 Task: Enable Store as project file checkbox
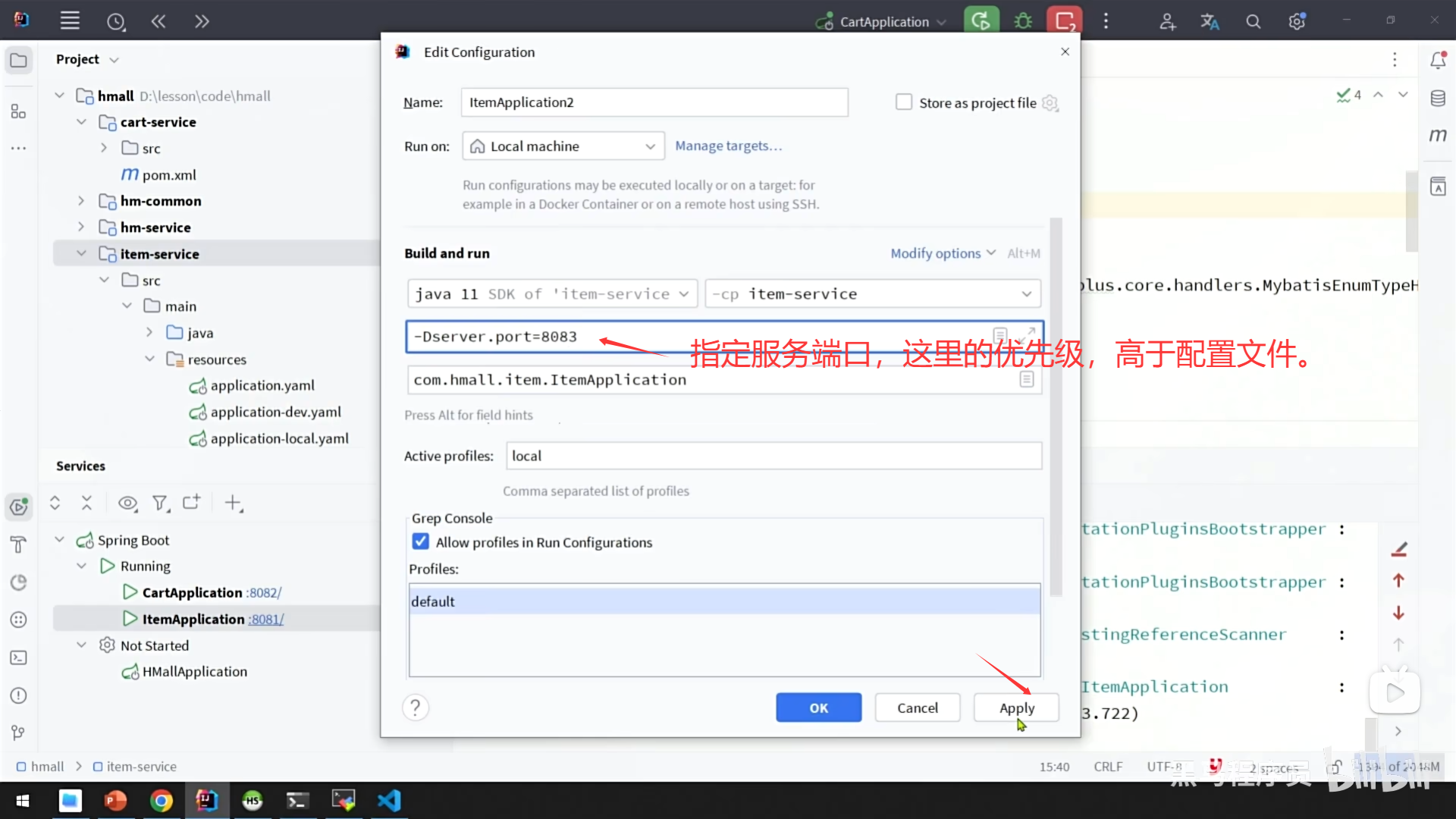click(x=903, y=102)
